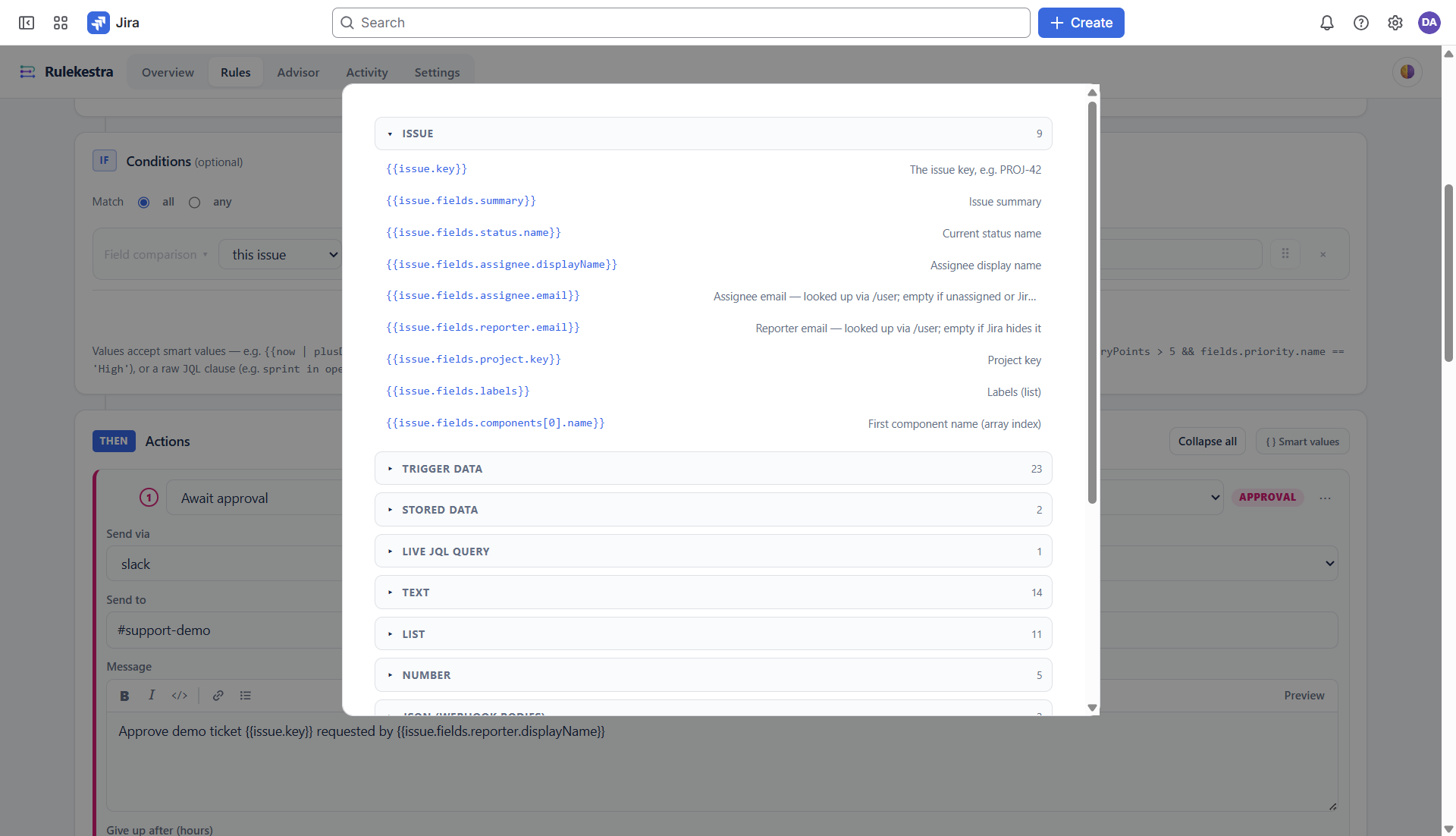Click the Jira search field
The width and height of the screenshot is (1456, 836).
(681, 23)
